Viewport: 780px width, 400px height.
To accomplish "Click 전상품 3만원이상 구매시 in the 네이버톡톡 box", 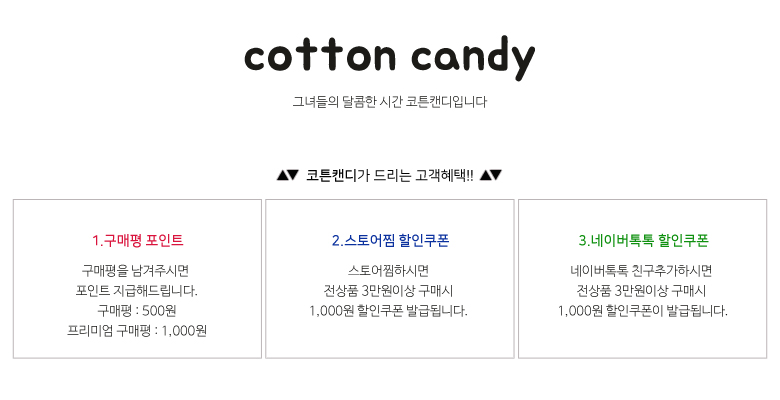I will (642, 291).
